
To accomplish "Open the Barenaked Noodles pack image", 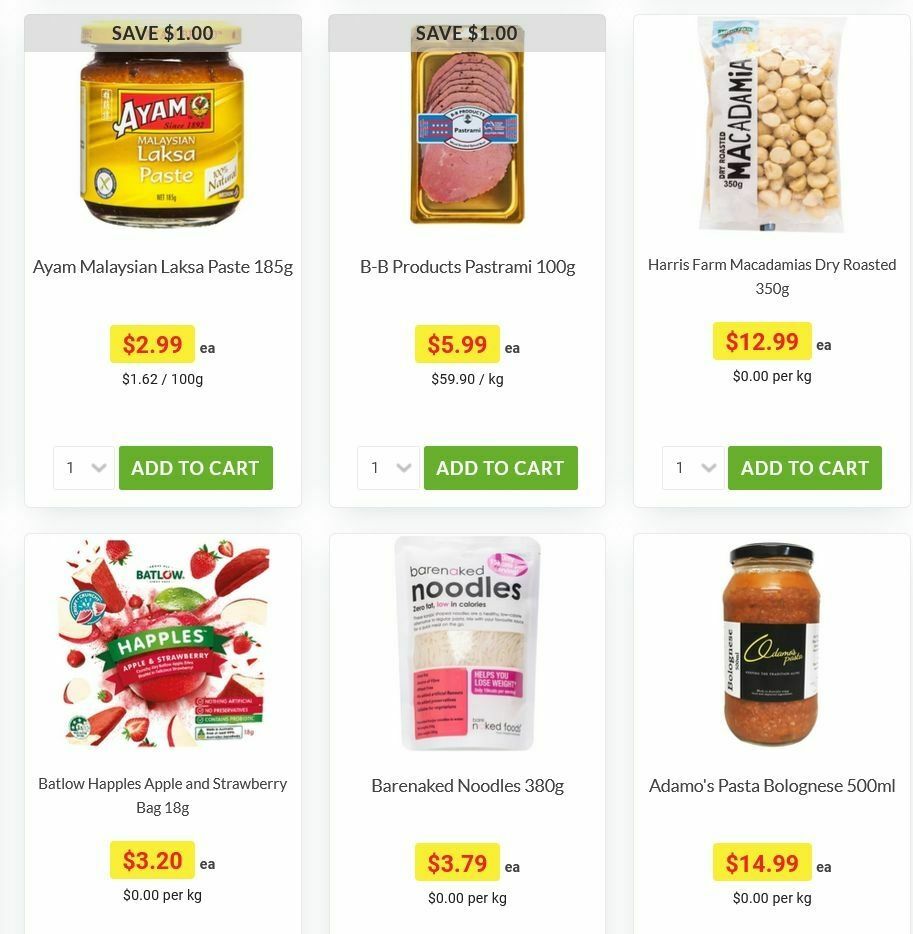I will click(x=468, y=643).
